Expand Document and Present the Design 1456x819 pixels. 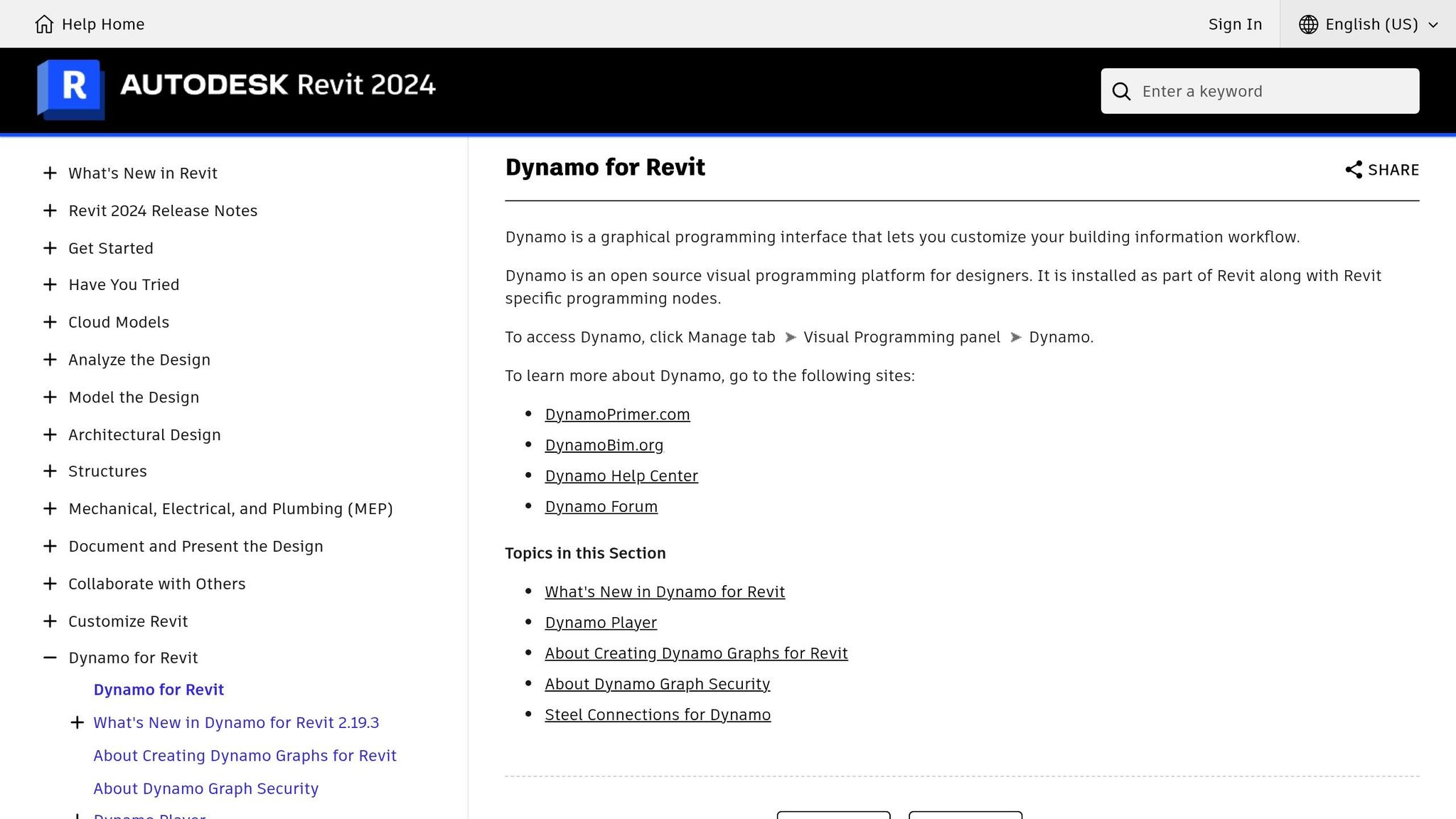tap(50, 546)
